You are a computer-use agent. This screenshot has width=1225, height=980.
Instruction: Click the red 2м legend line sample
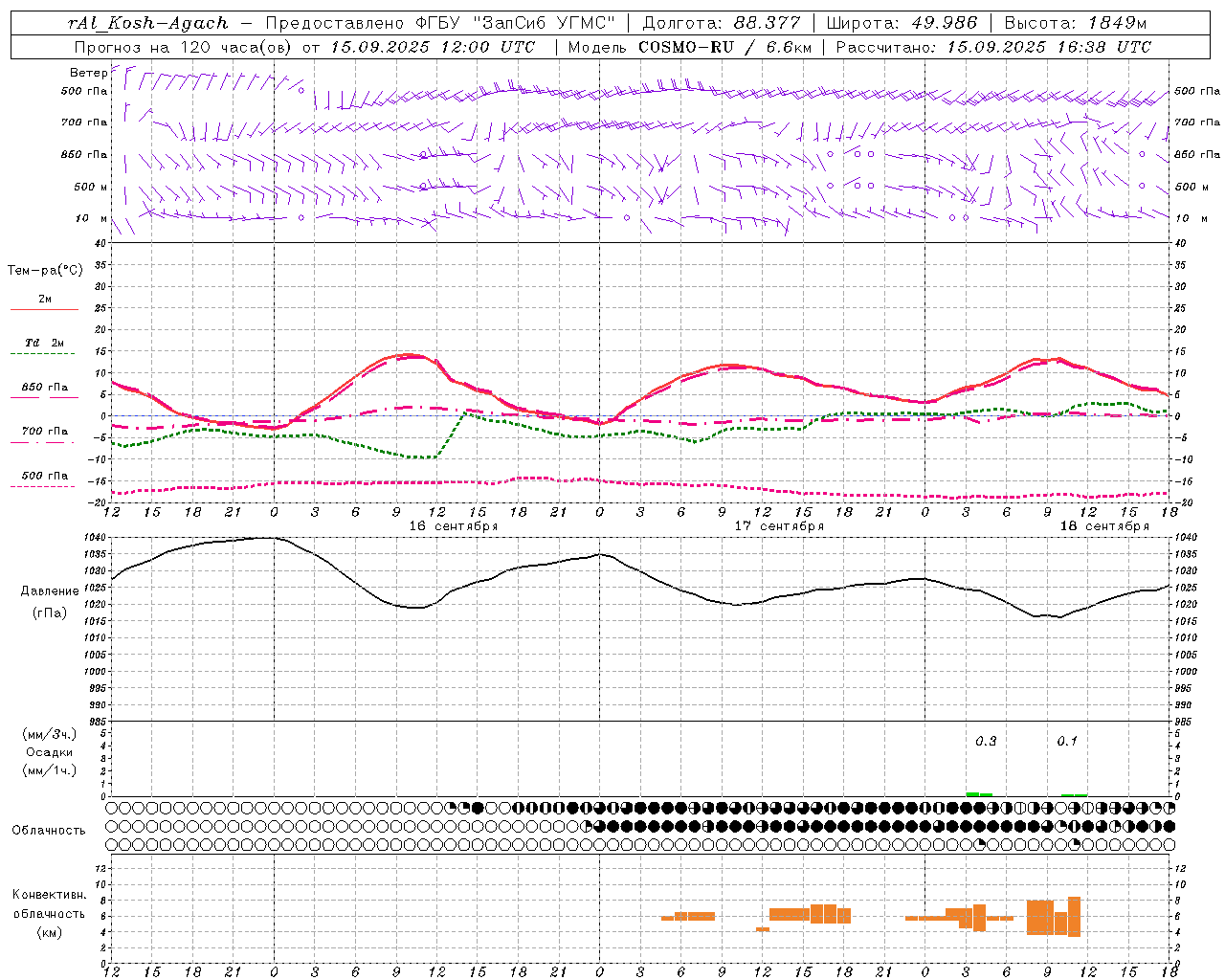pyautogui.click(x=44, y=310)
